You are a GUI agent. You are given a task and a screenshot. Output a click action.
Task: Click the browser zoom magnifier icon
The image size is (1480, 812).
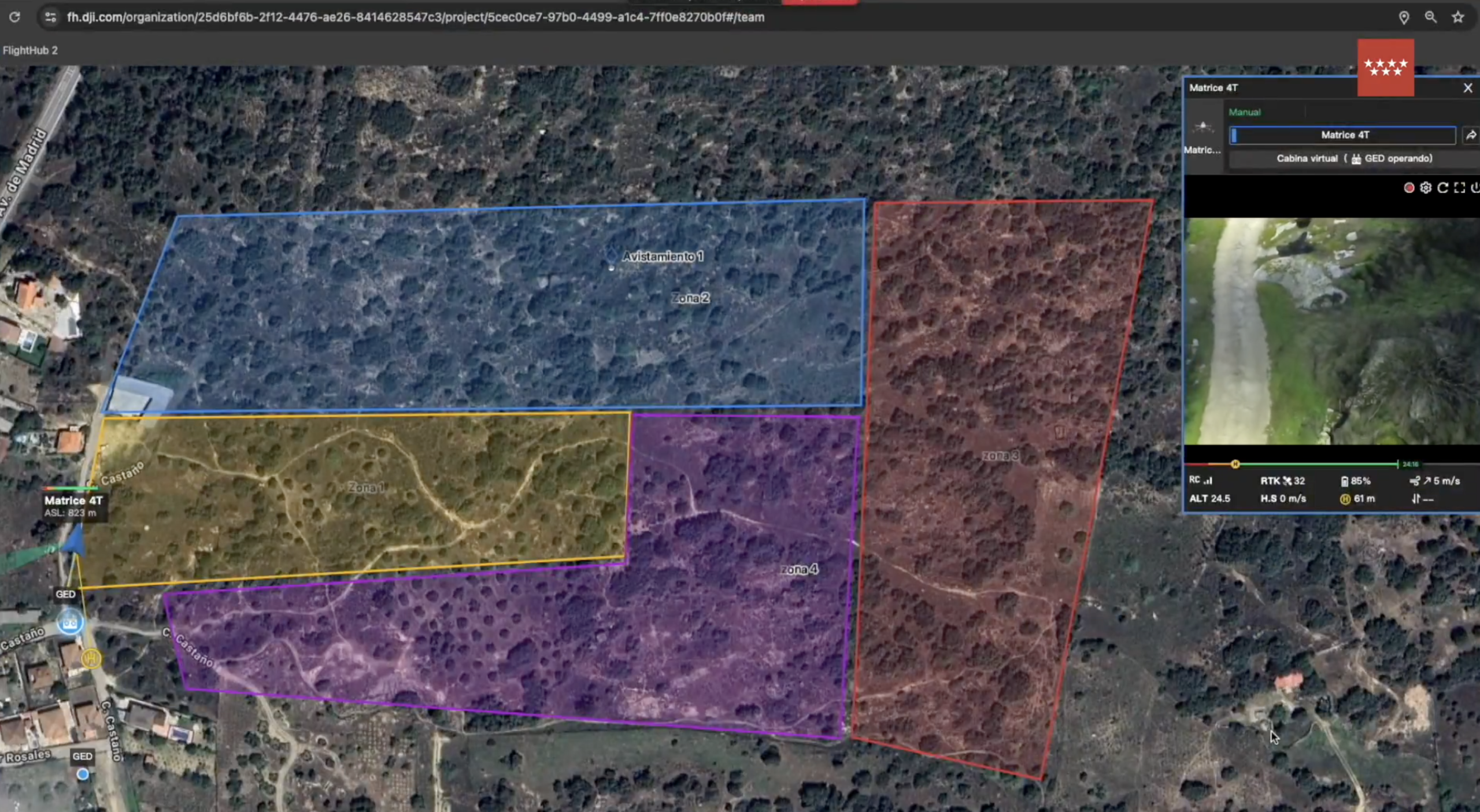1430,17
